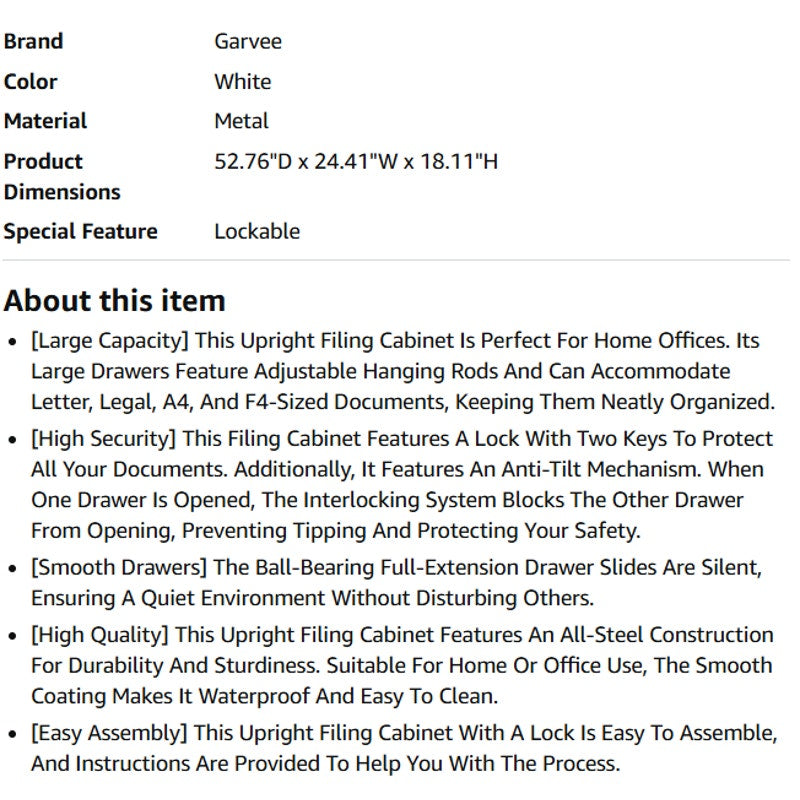Click the Brand label
The width and height of the screenshot is (800, 800).
(33, 41)
